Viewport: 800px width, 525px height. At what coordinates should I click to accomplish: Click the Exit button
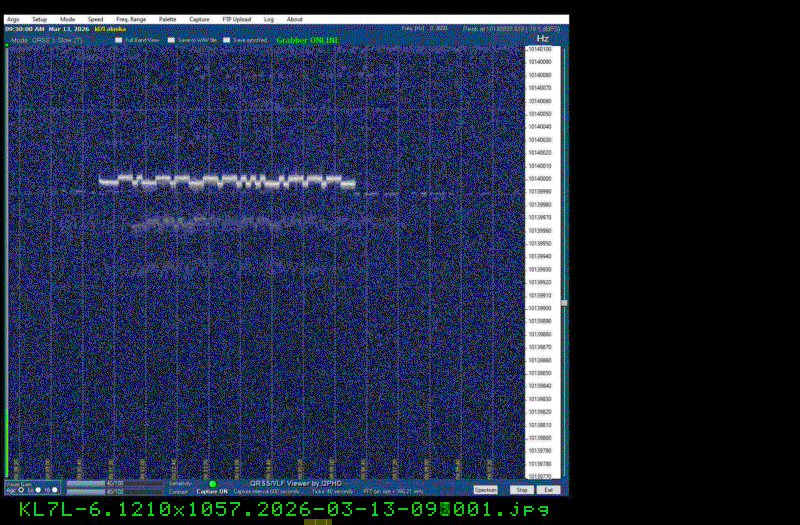548,490
